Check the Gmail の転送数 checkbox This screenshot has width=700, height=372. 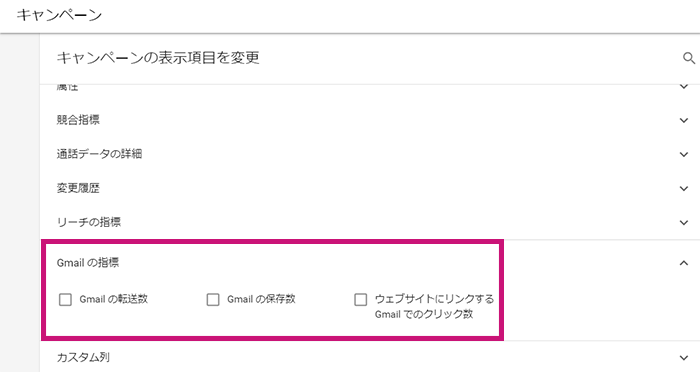66,299
